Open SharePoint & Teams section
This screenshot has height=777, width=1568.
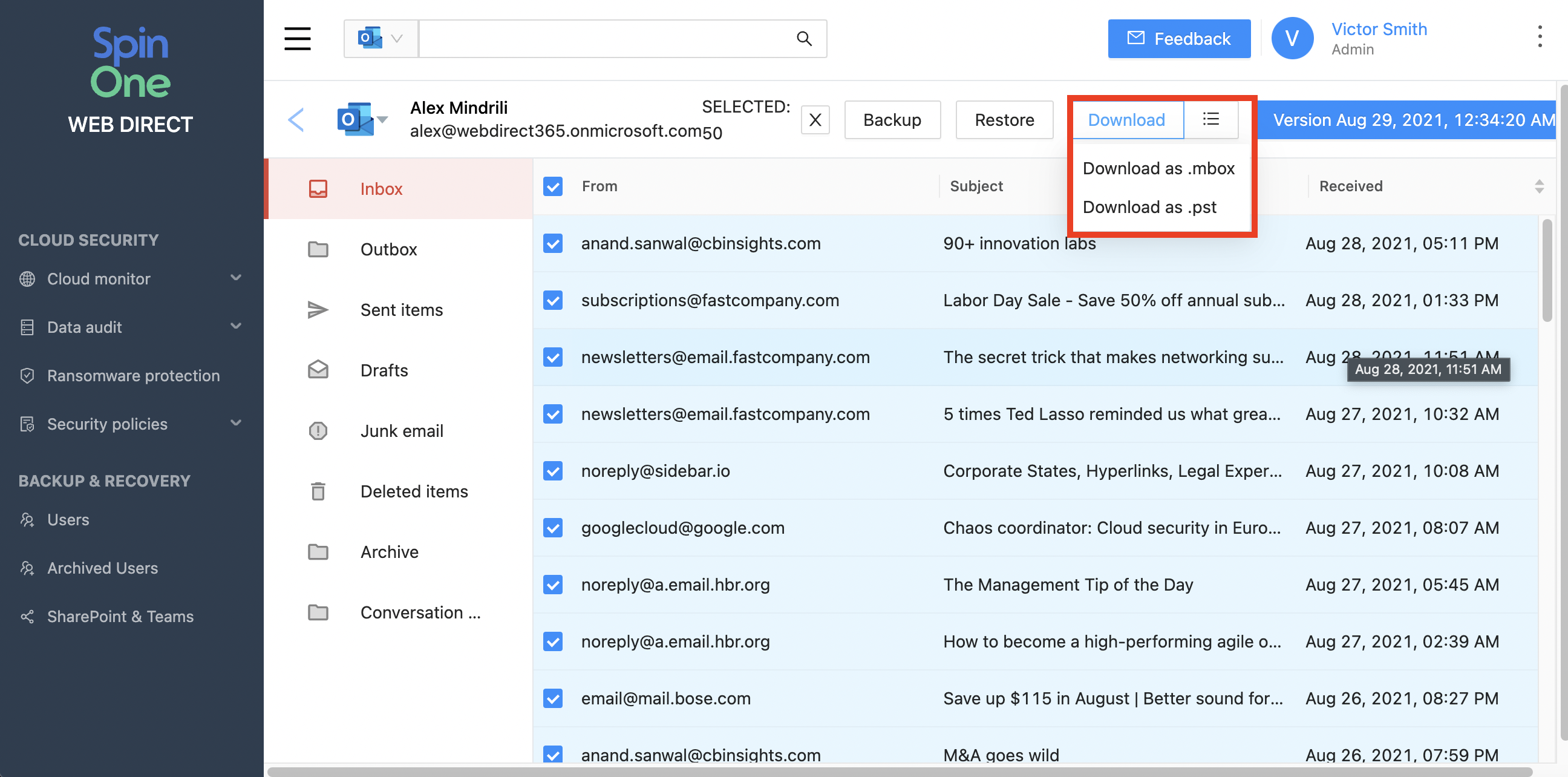pyautogui.click(x=120, y=616)
